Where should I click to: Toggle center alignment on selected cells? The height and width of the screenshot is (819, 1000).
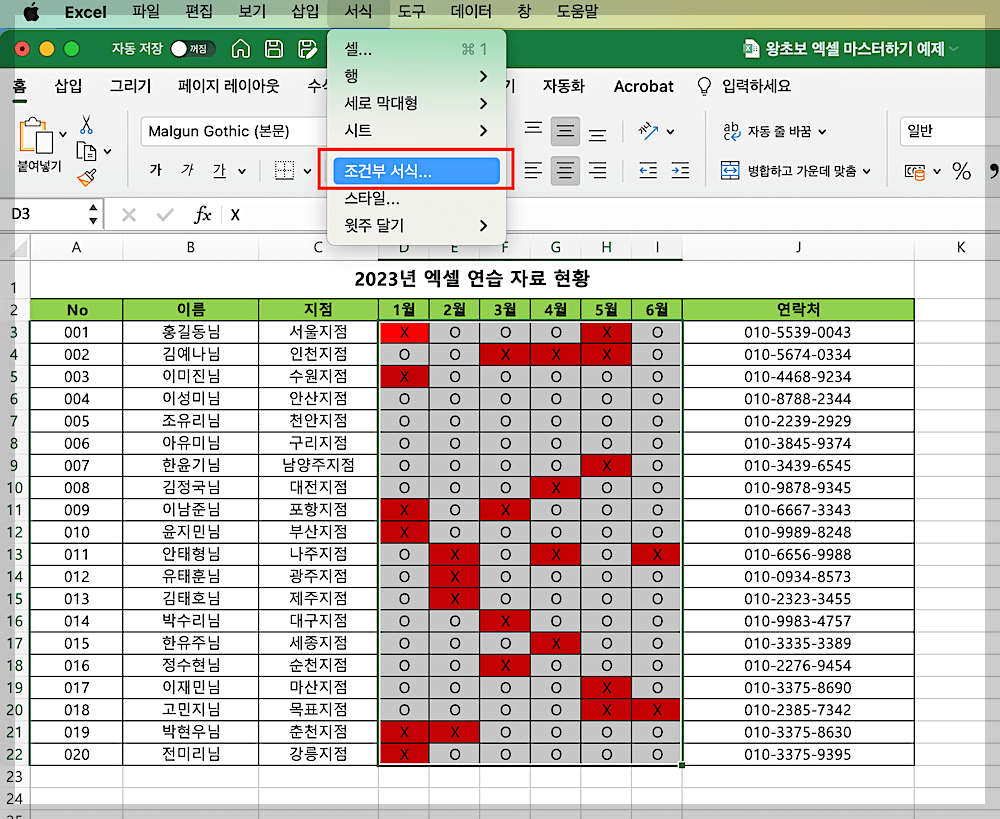tap(565, 170)
